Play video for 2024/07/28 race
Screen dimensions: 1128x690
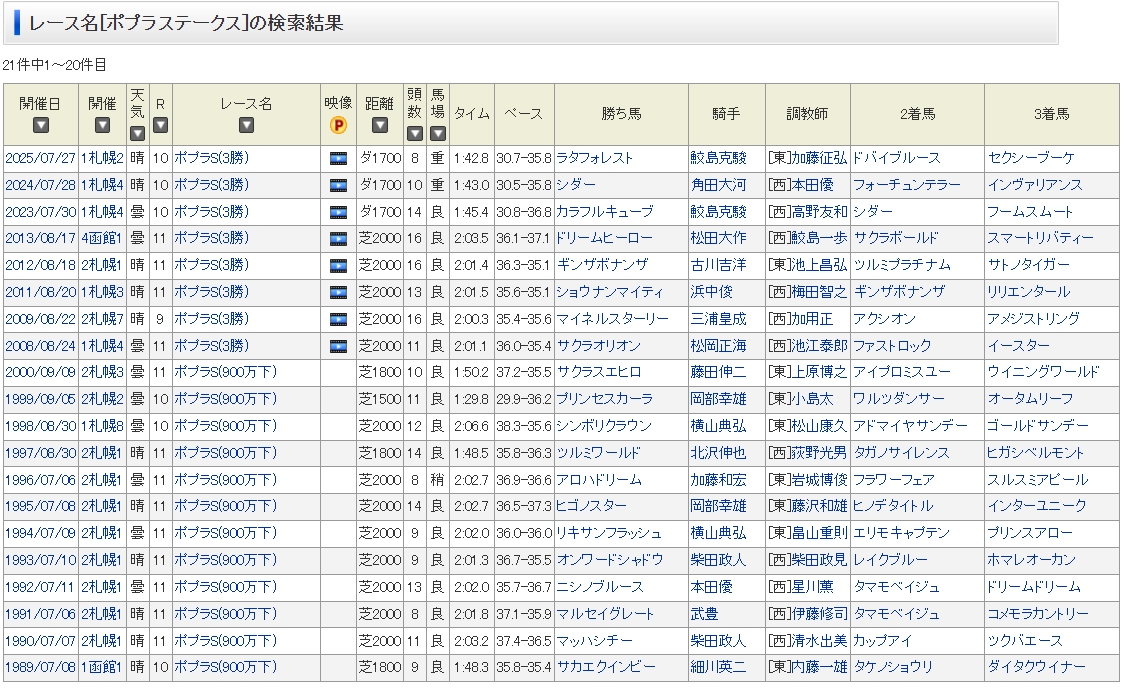338,186
